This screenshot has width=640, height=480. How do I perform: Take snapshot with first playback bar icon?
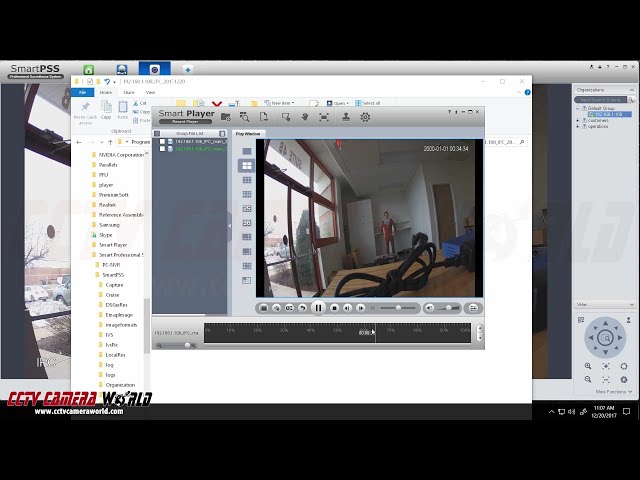point(264,308)
